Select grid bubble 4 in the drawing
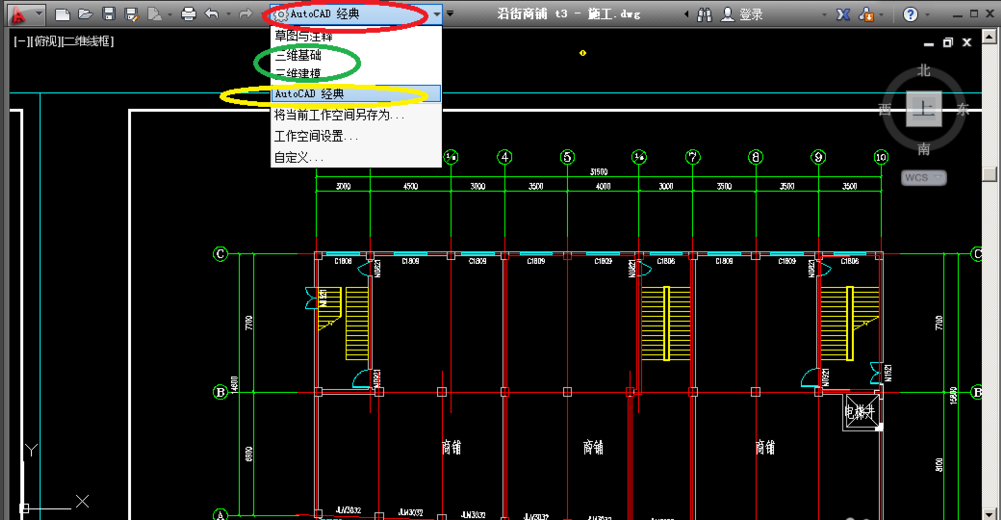 click(x=504, y=156)
